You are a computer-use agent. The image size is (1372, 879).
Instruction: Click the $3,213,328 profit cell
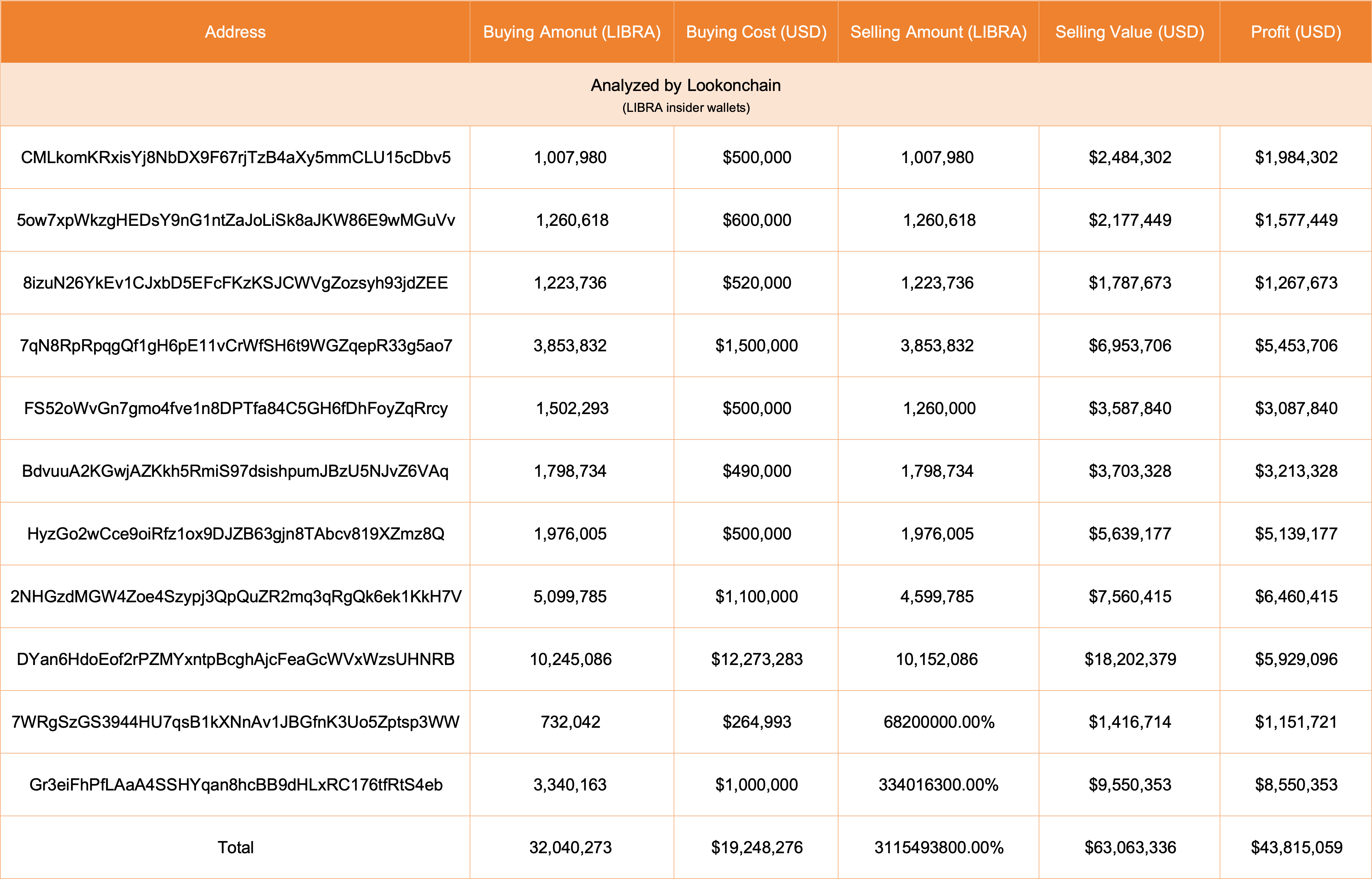tap(1296, 472)
